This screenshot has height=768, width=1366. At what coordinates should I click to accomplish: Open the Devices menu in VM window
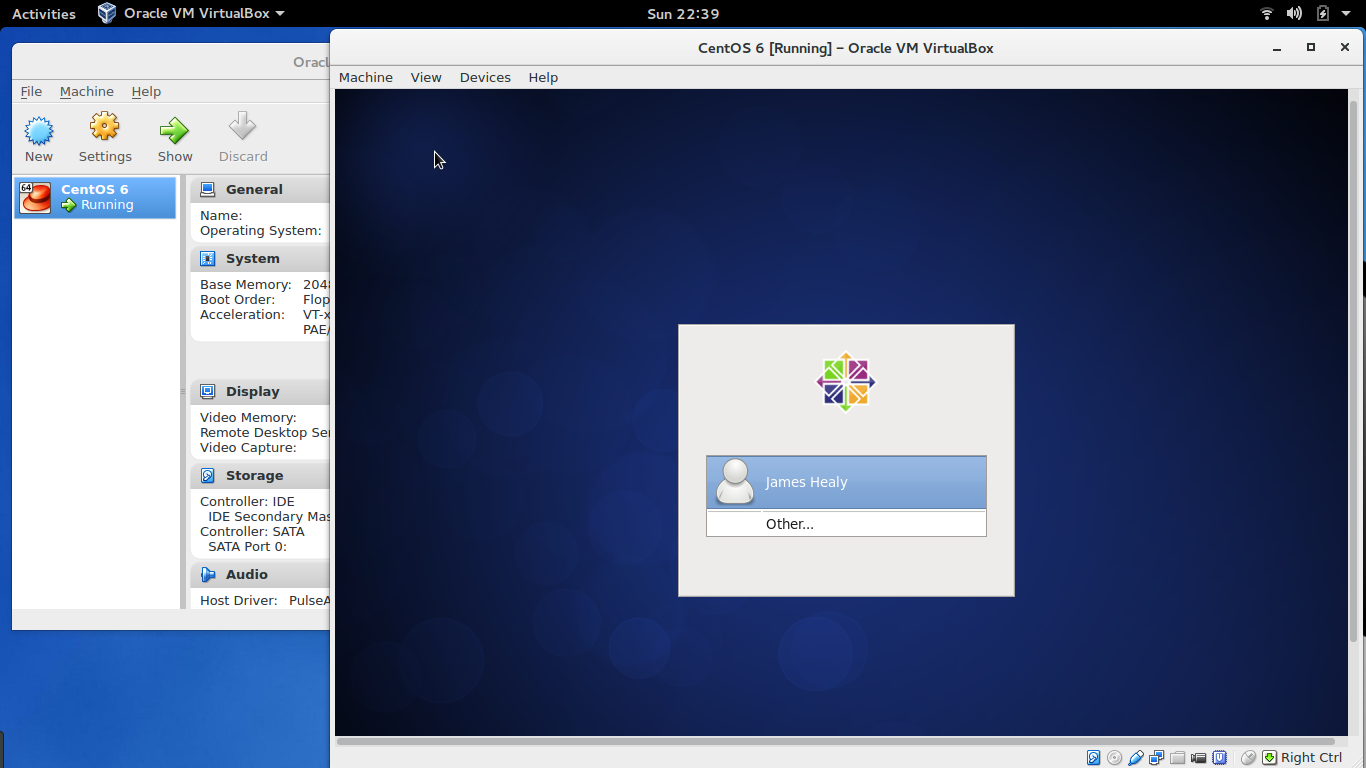(x=485, y=77)
